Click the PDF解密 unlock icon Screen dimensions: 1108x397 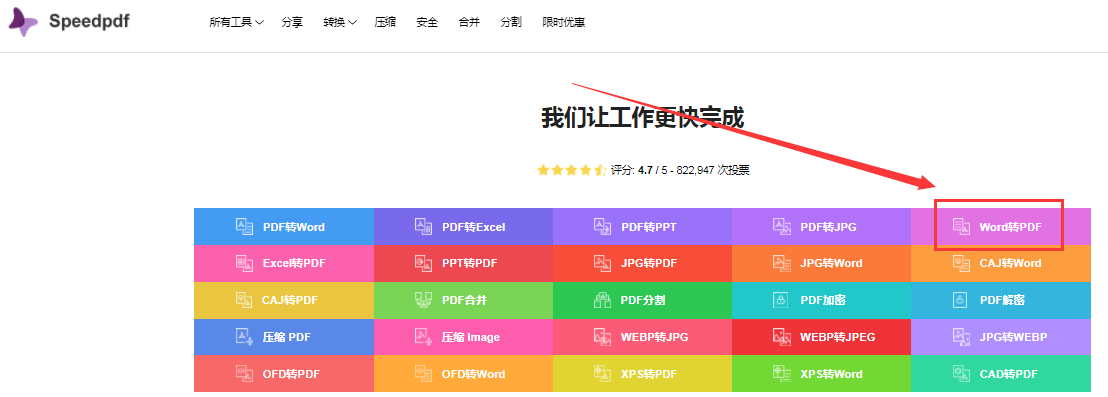tap(961, 300)
